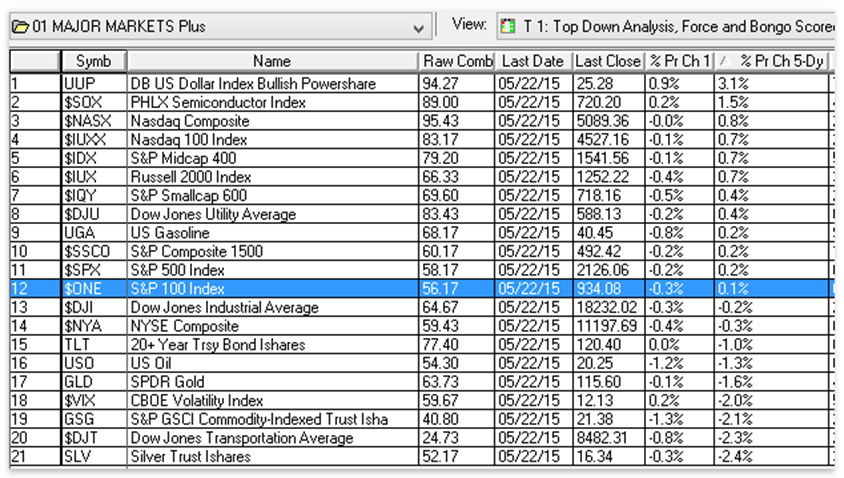844x478 pixels.
Task: Click S&P GSCI Commodity-Indexed Trust name
Action: (259, 419)
